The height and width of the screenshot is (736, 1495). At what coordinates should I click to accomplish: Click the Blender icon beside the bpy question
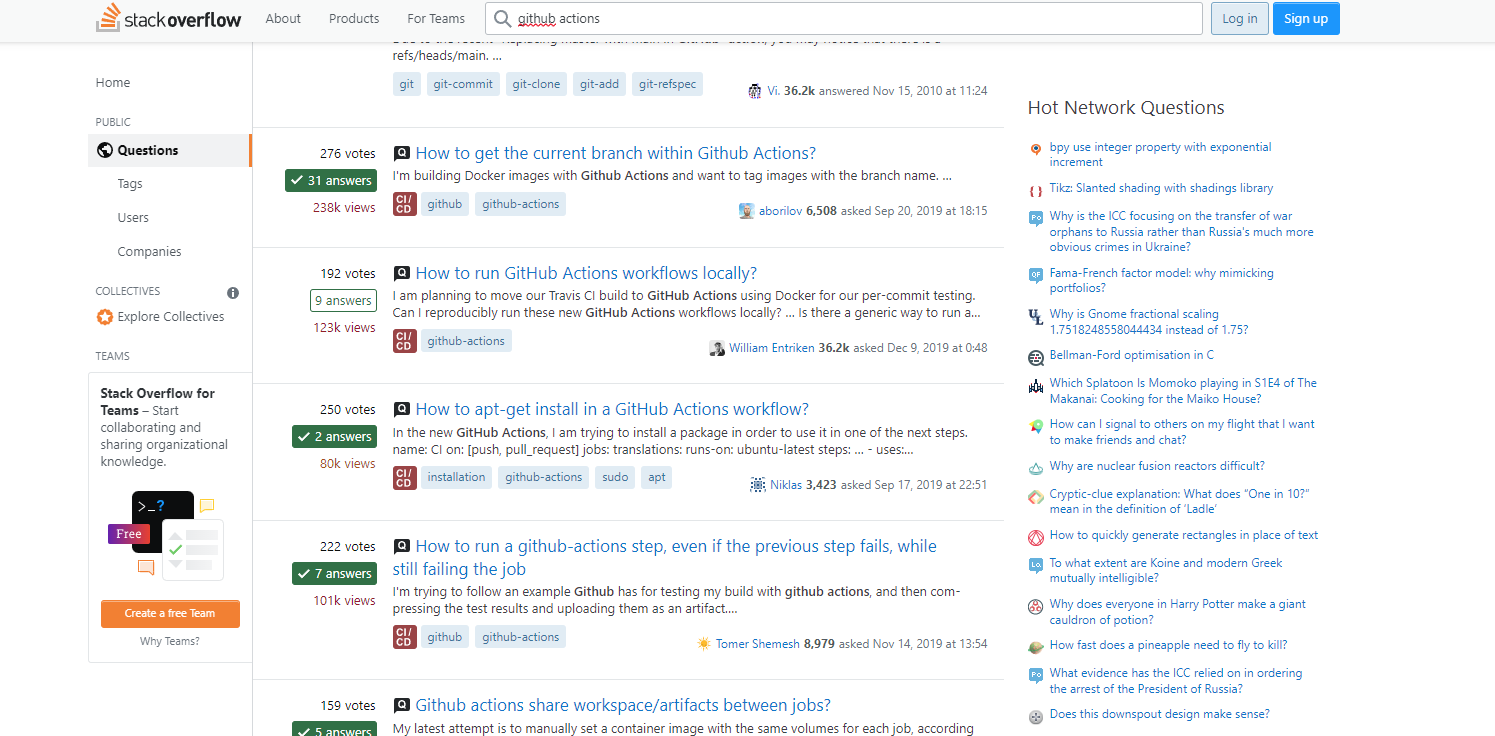pos(1035,149)
